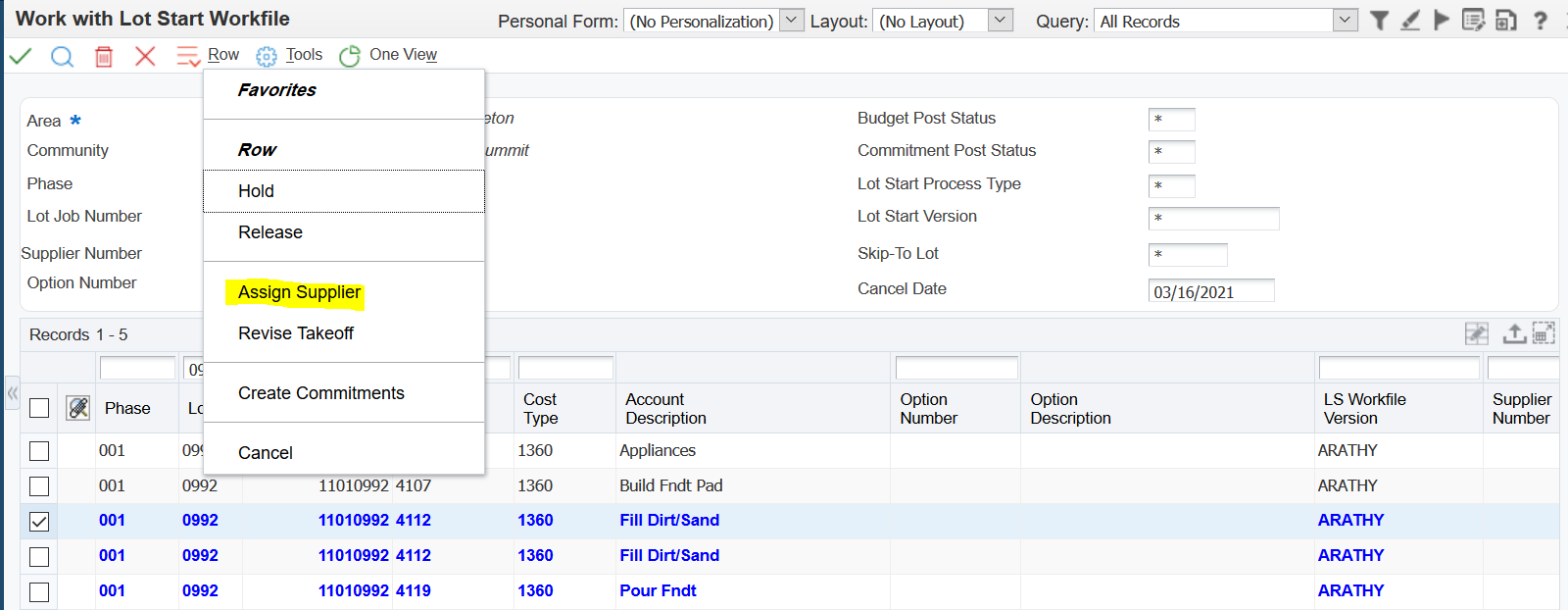Check the Appliances row checkbox

(39, 451)
